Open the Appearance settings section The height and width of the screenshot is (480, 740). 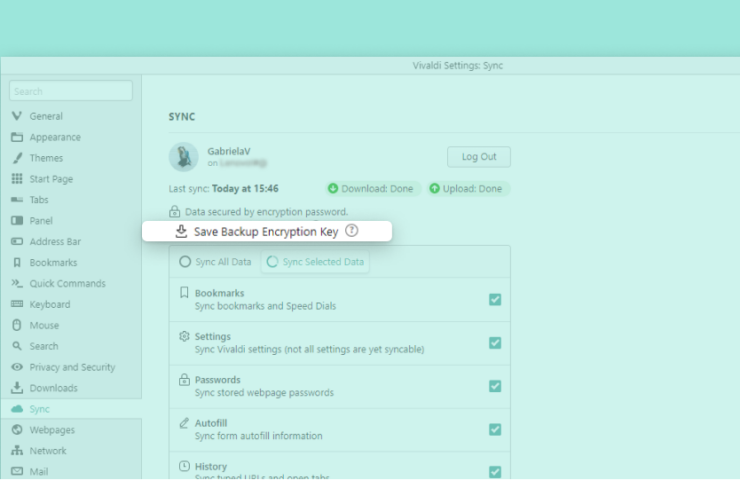coord(71,137)
